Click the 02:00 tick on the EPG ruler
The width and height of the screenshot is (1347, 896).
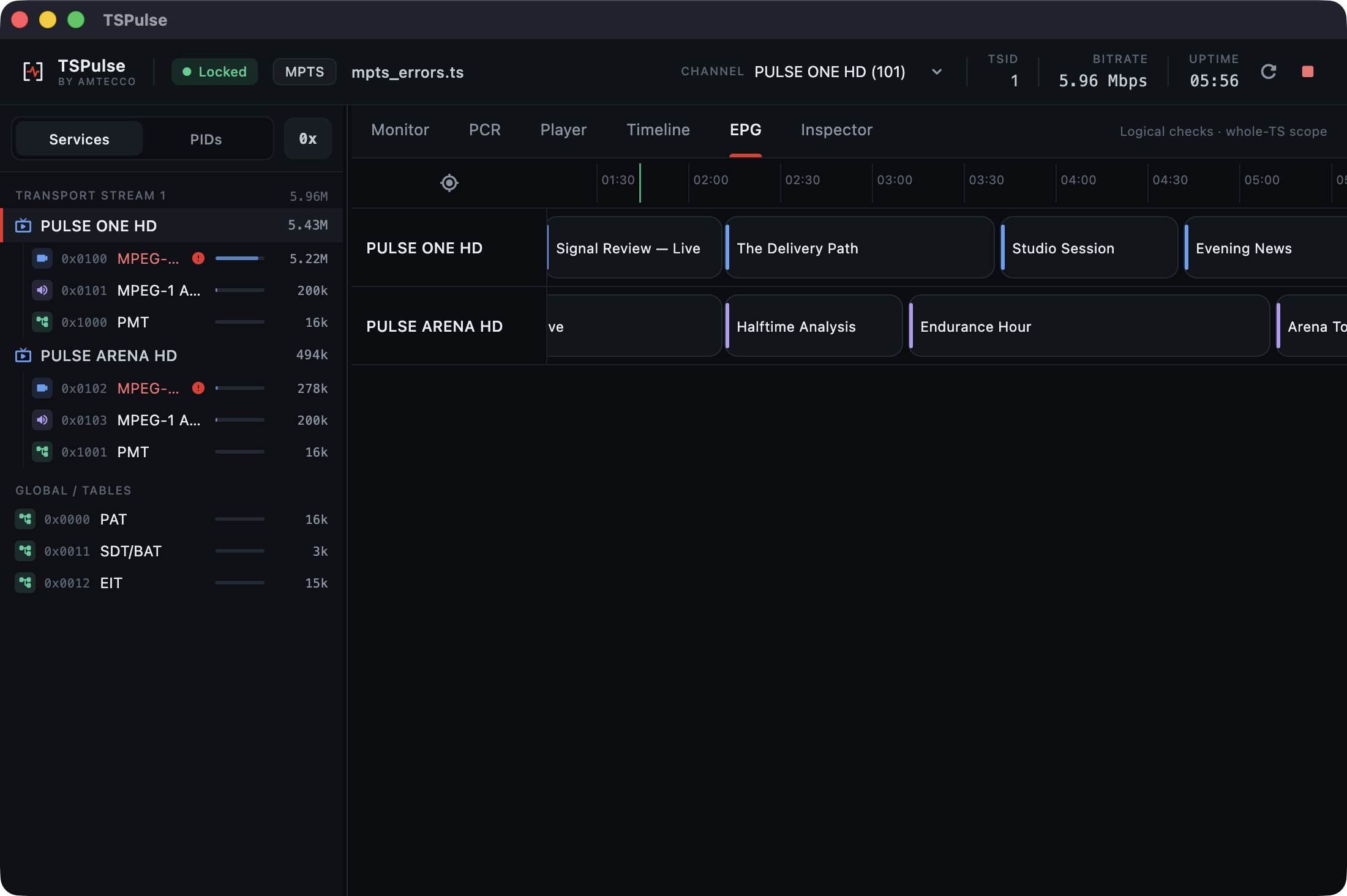[710, 180]
